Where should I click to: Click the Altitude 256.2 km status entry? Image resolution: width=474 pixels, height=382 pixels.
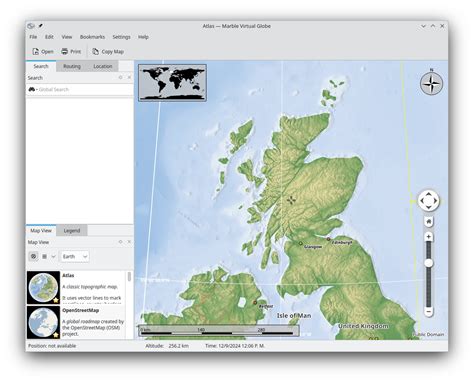coord(167,346)
